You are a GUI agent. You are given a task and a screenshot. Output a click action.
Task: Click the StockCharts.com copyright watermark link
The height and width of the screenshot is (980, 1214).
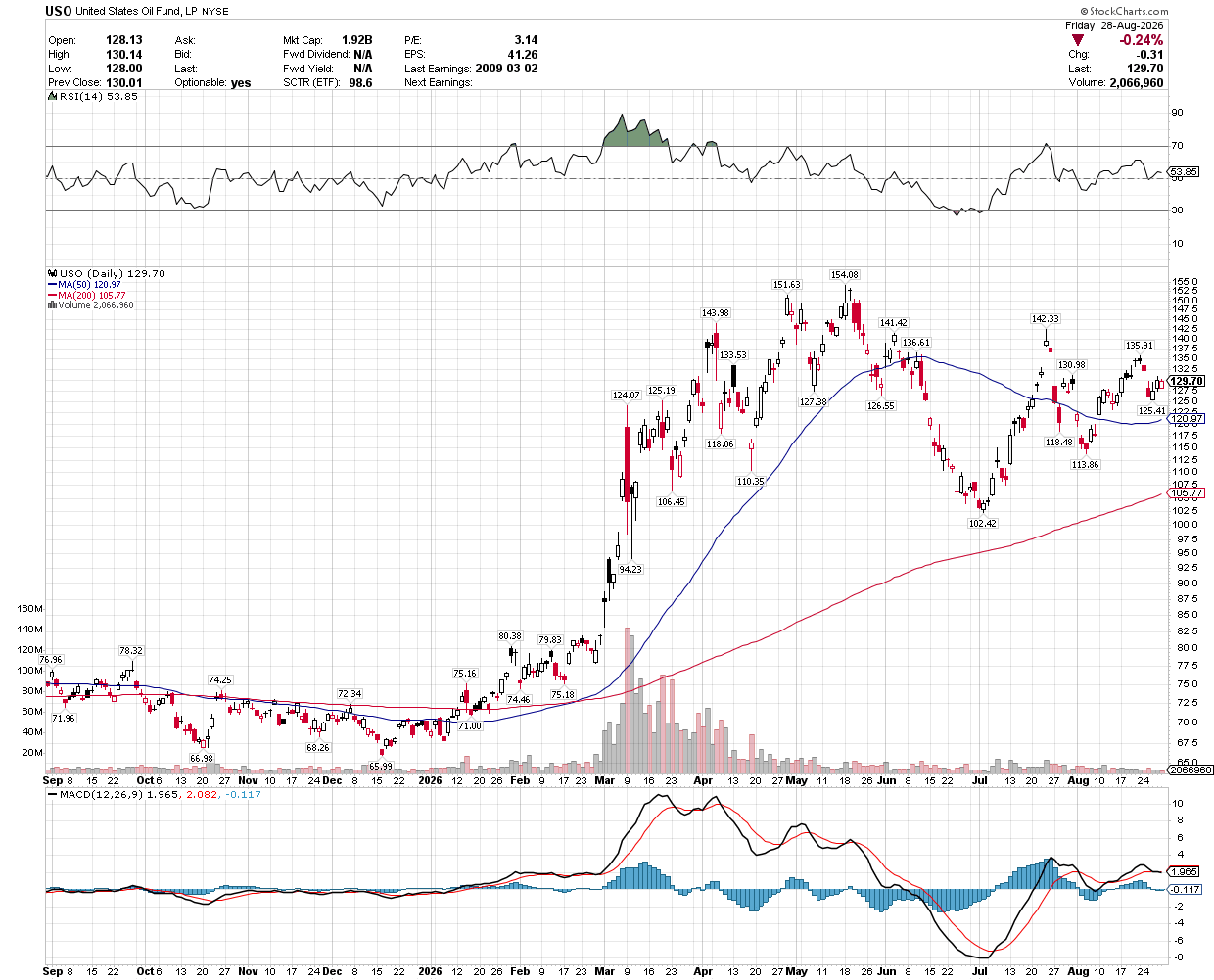tap(1125, 12)
